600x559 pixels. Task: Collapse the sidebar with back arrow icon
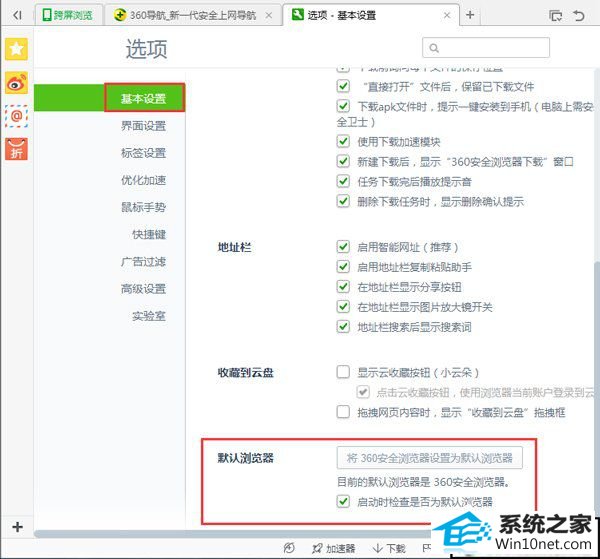(x=17, y=15)
